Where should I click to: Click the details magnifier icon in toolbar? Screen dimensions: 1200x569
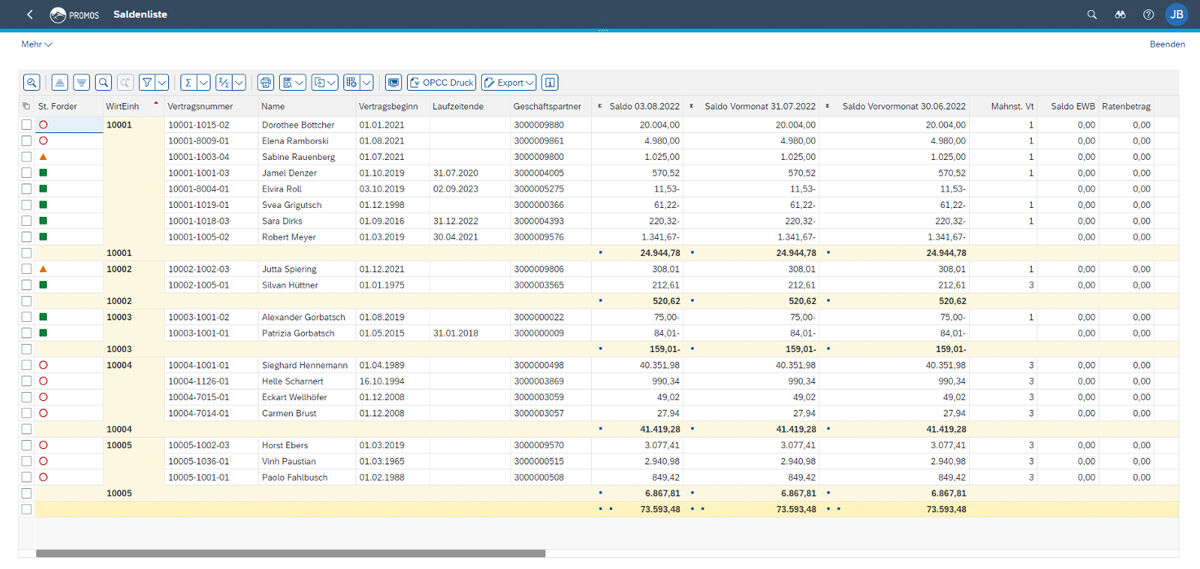pos(31,83)
